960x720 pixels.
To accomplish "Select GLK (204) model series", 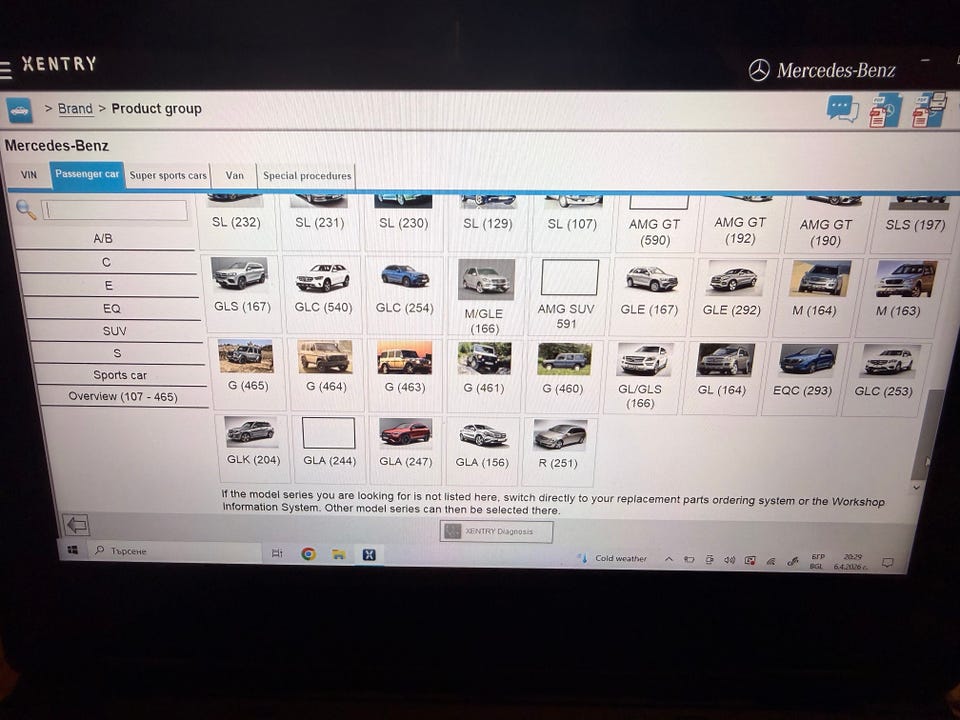I will (x=252, y=448).
